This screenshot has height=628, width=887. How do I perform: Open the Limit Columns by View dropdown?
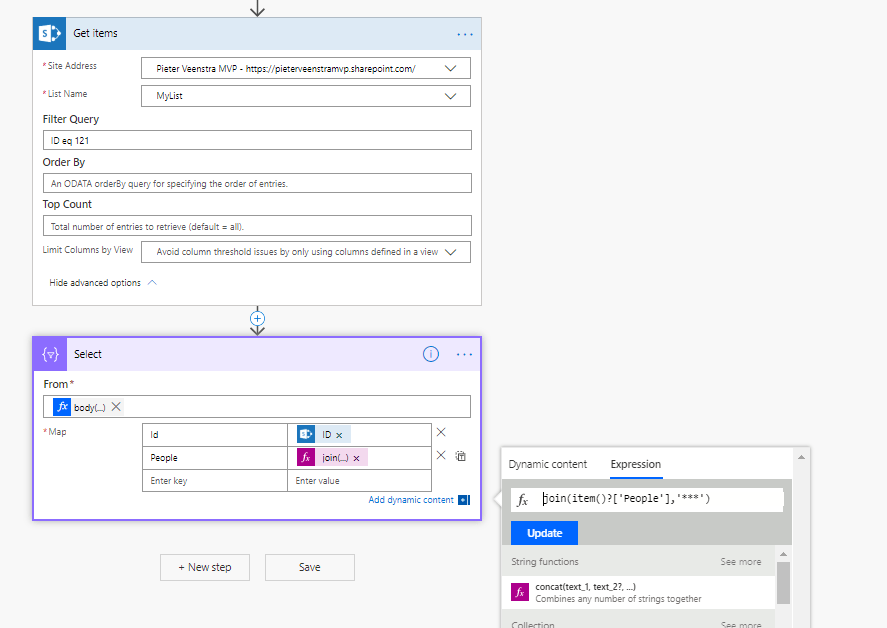[450, 252]
